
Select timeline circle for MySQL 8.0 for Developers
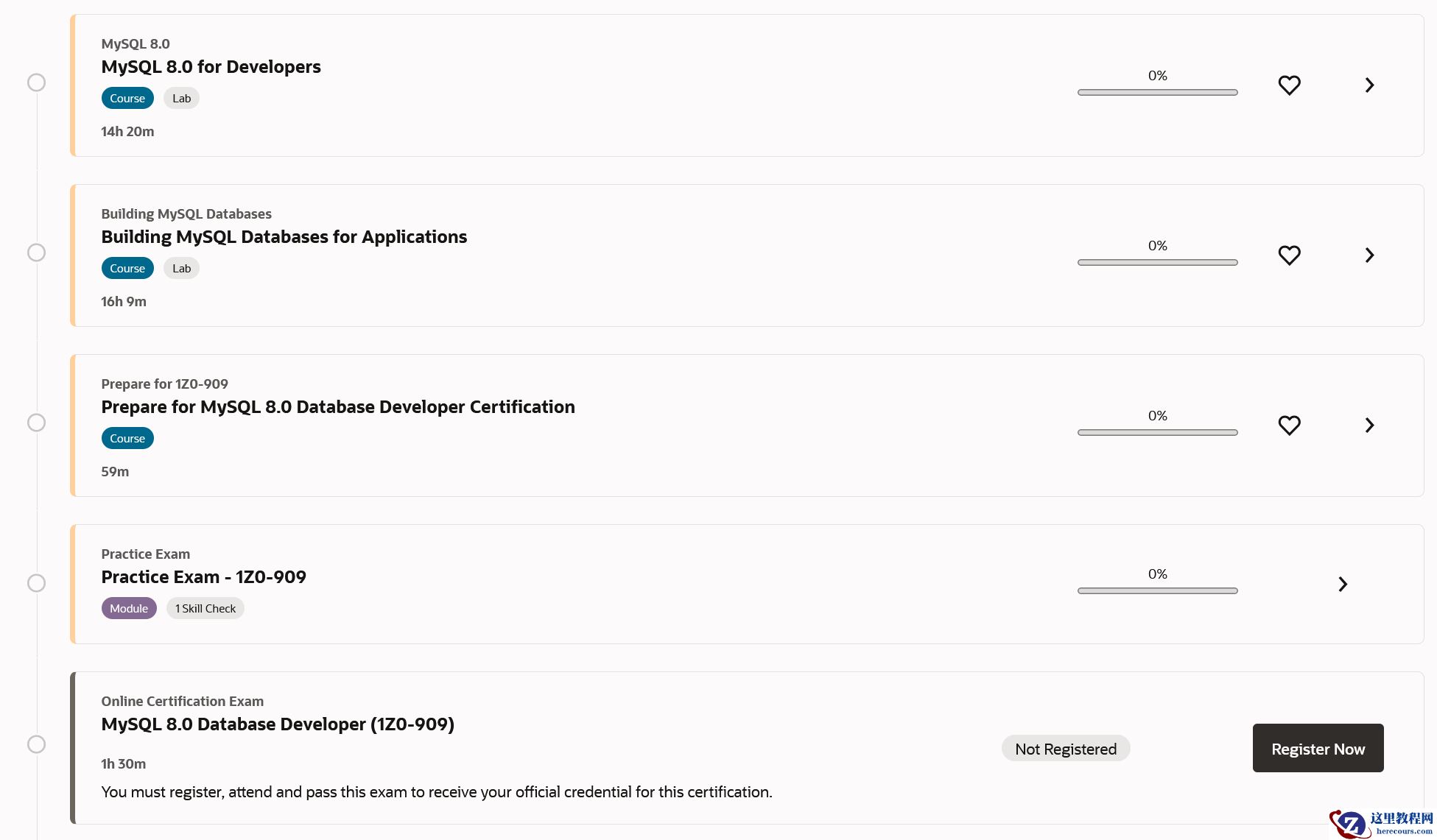point(36,82)
